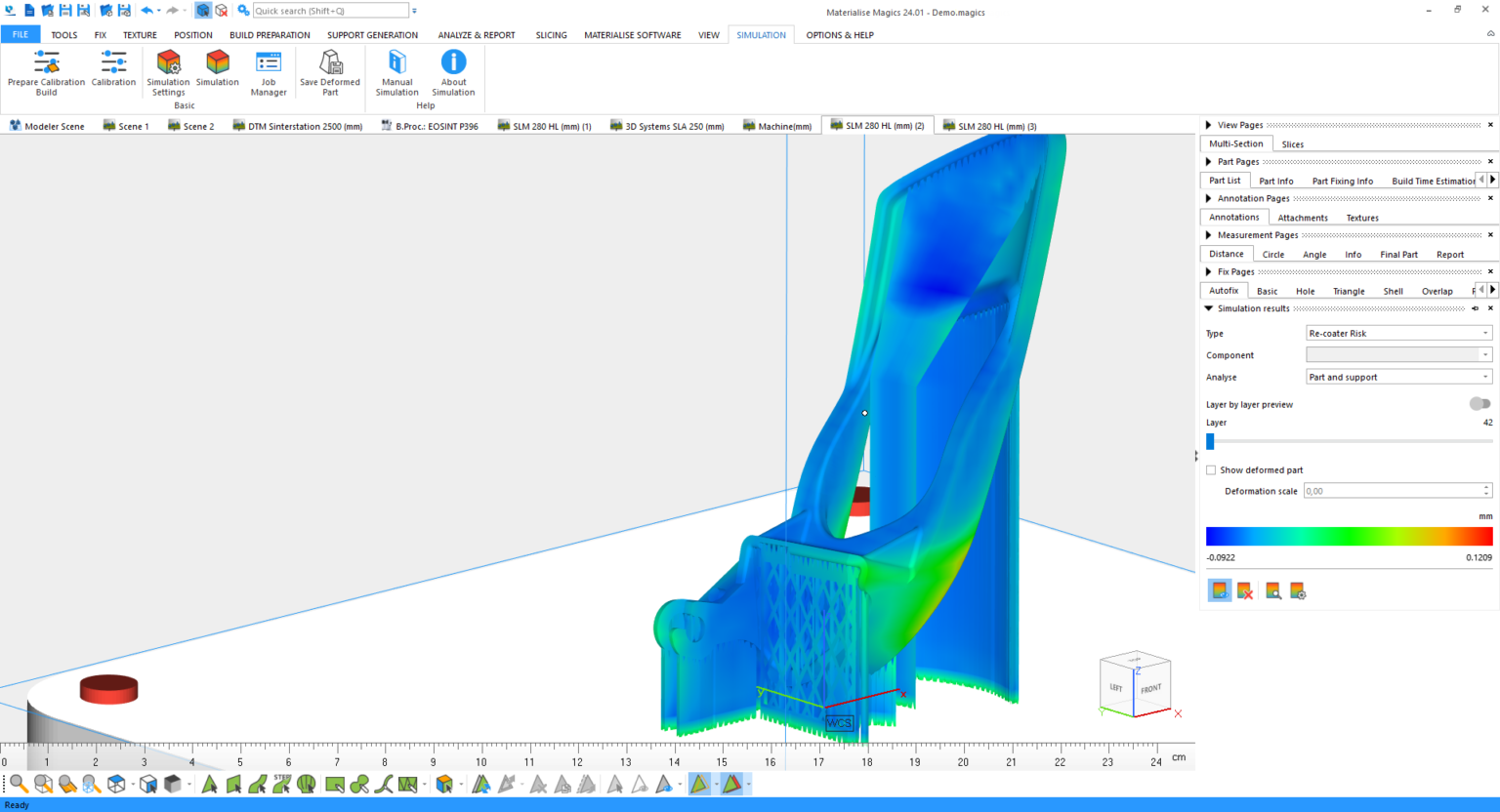Remove simulation results with the red X icon
The image size is (1500, 812).
[x=1245, y=589]
